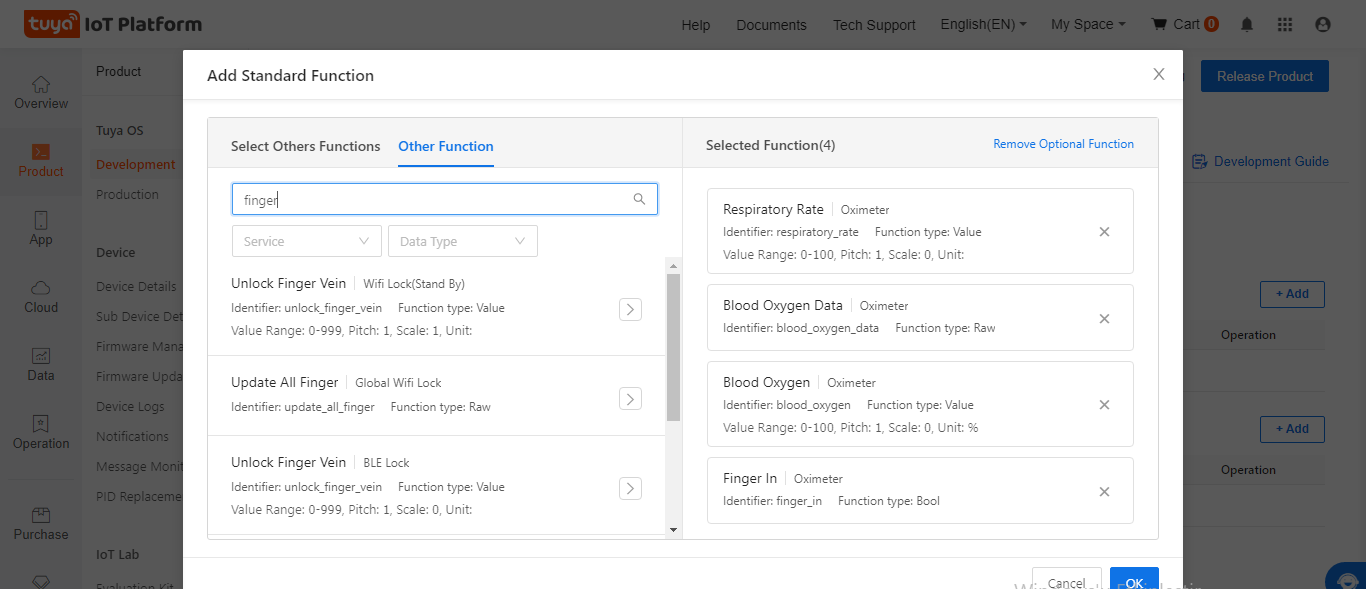Remove Respiratory Rate from selected functions
Viewport: 1366px width, 589px height.
pos(1104,232)
